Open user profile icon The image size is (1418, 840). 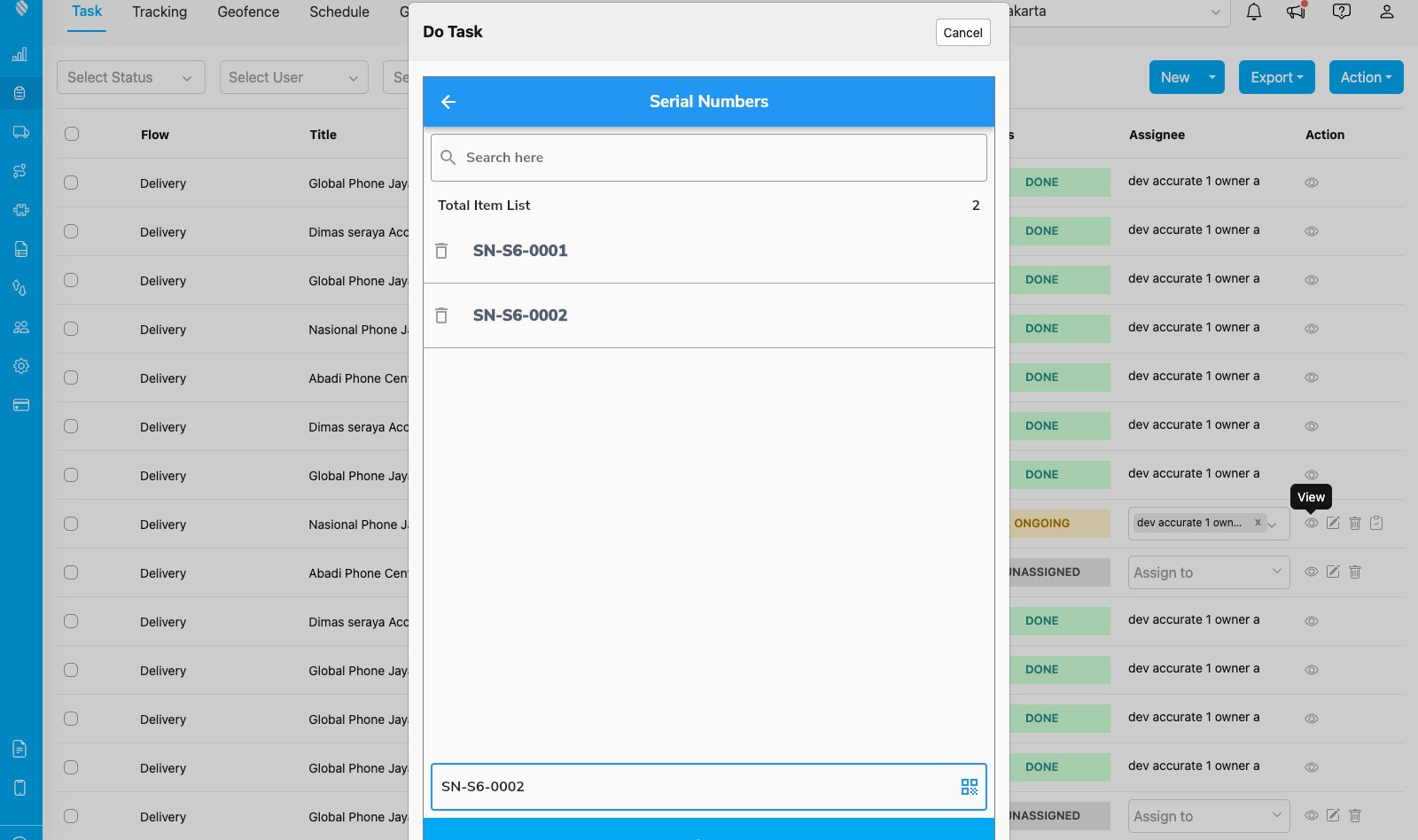(1387, 12)
